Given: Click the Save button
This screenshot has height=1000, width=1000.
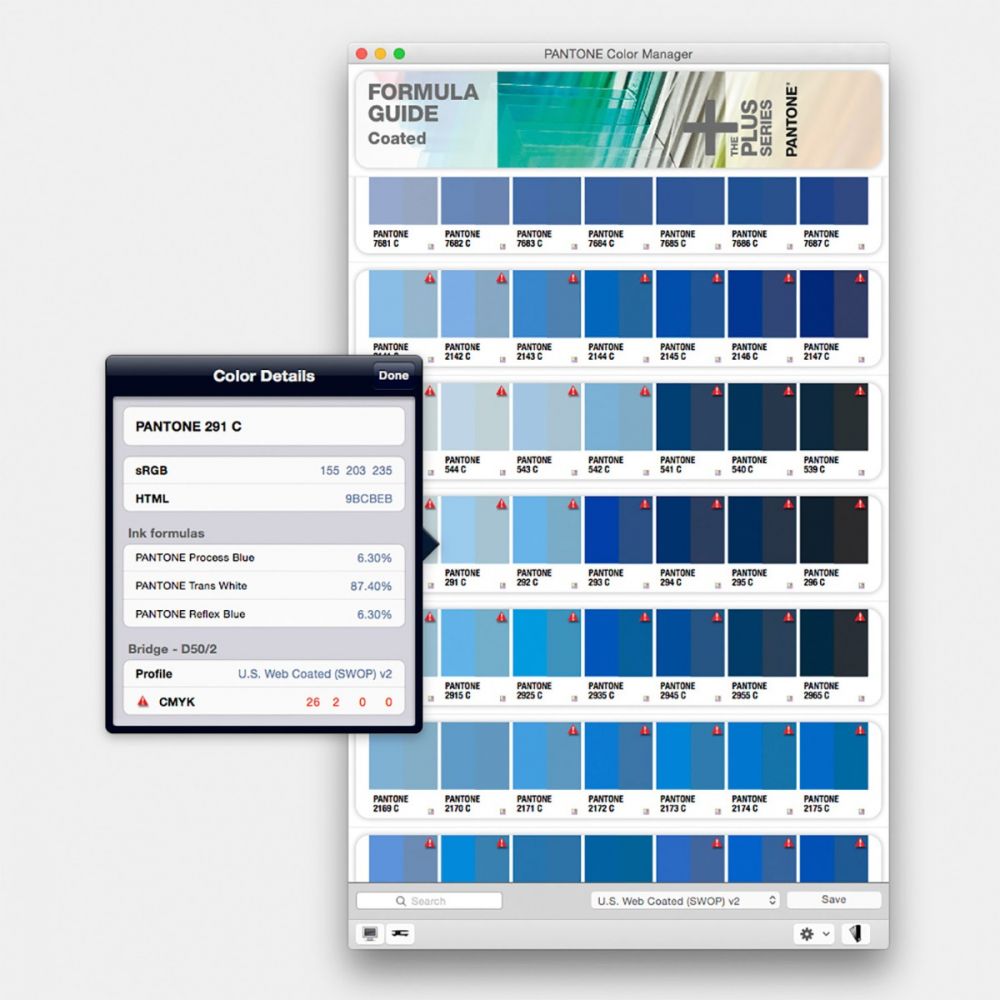Looking at the screenshot, I should click(x=833, y=900).
